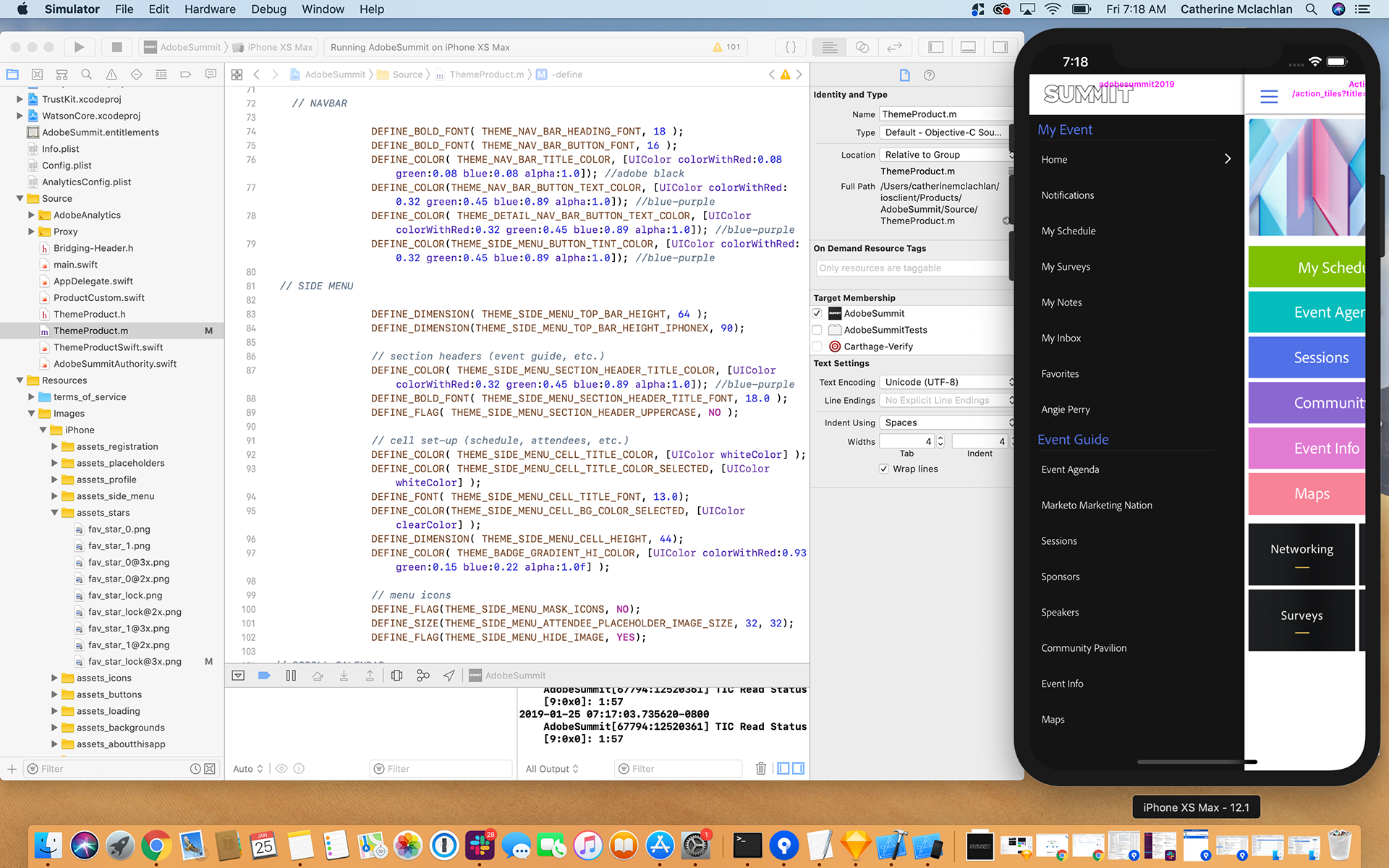Image resolution: width=1389 pixels, height=868 pixels.
Task: Collapse the assets_stars folder
Action: point(54,513)
